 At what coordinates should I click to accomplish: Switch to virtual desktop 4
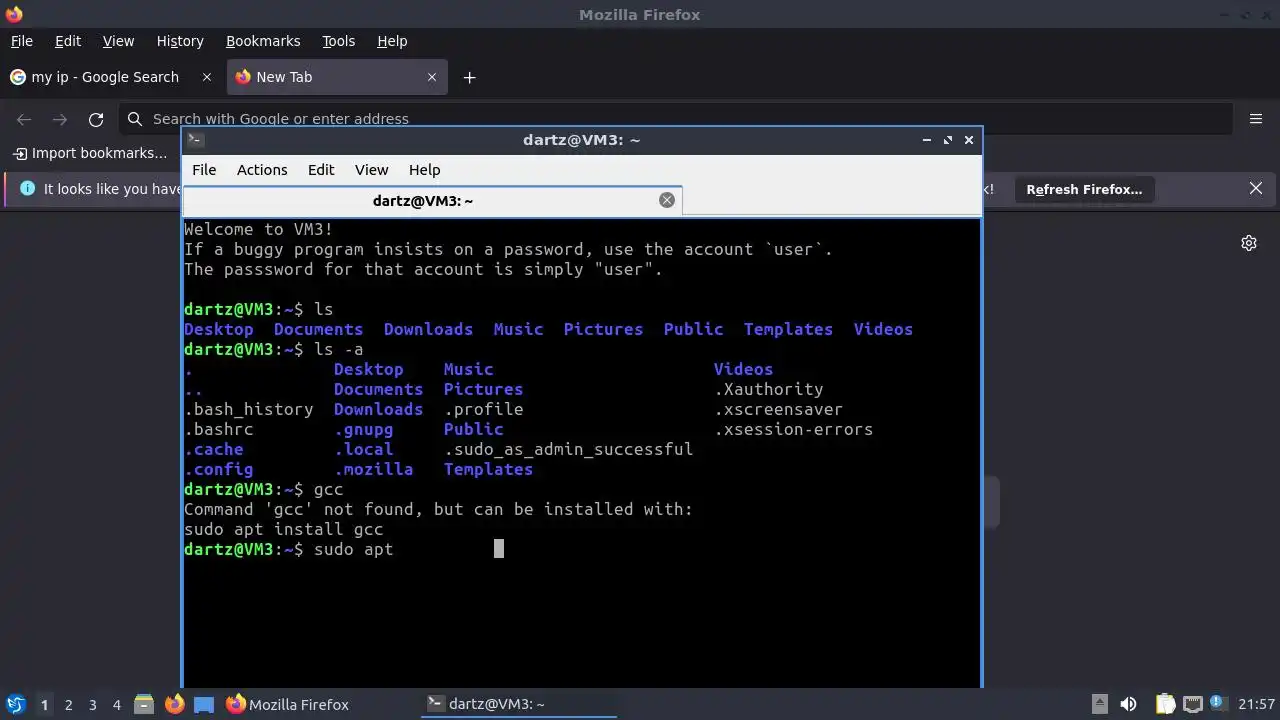(116, 704)
